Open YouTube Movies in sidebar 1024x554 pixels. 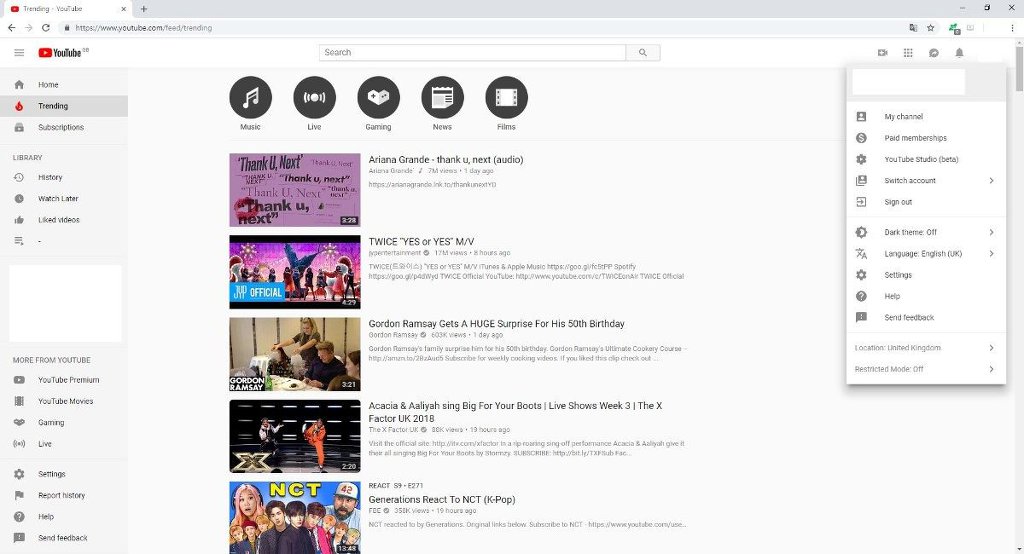click(x=64, y=401)
